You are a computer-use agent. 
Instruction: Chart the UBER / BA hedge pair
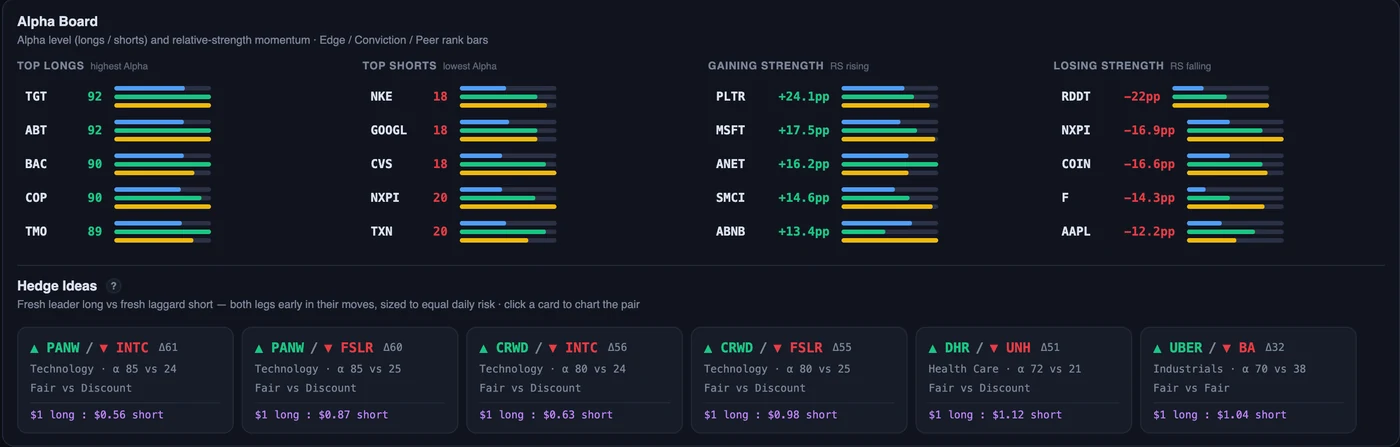1247,380
